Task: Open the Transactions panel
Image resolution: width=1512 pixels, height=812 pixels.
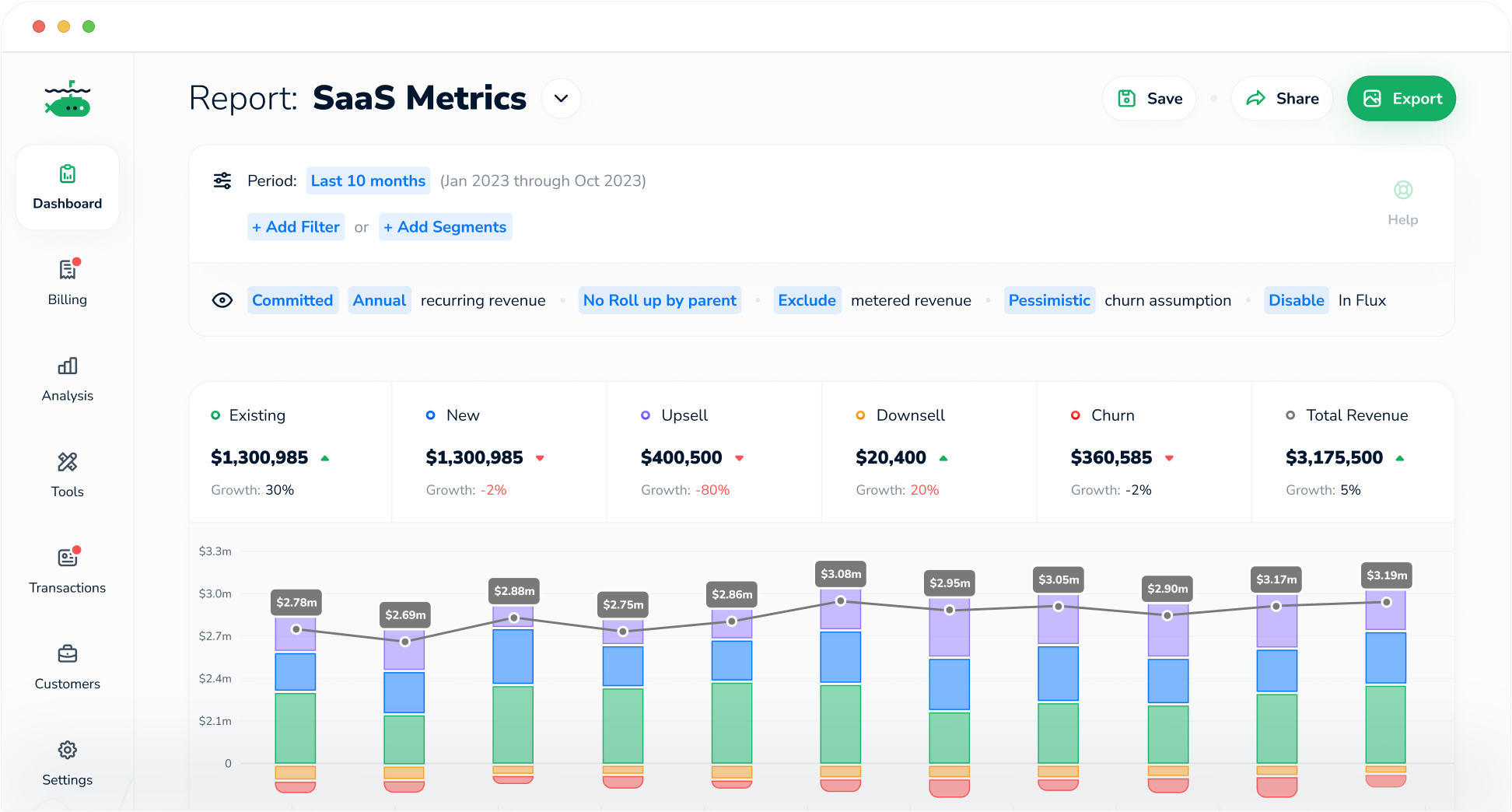Action: [x=68, y=569]
